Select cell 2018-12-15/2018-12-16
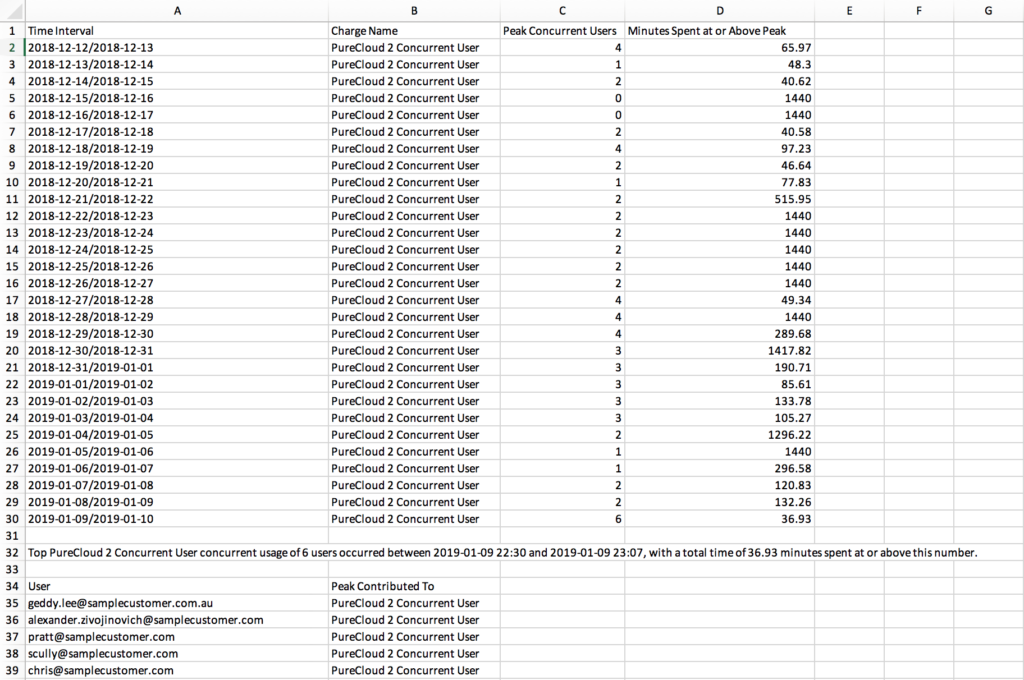Screen dimensions: 1024x680 pyautogui.click(x=177, y=98)
